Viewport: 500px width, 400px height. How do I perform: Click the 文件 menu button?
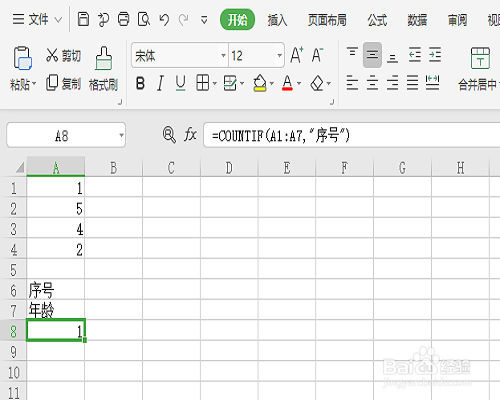31,20
